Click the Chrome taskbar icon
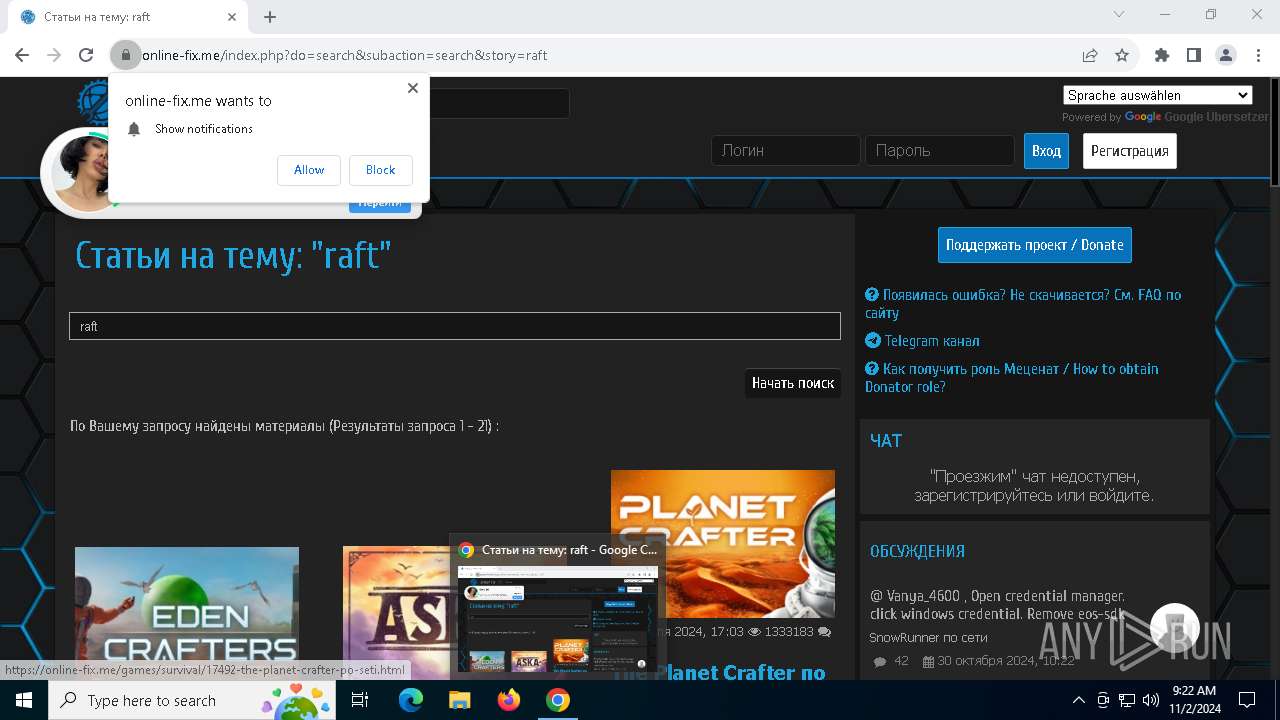The height and width of the screenshot is (720, 1280). point(558,700)
